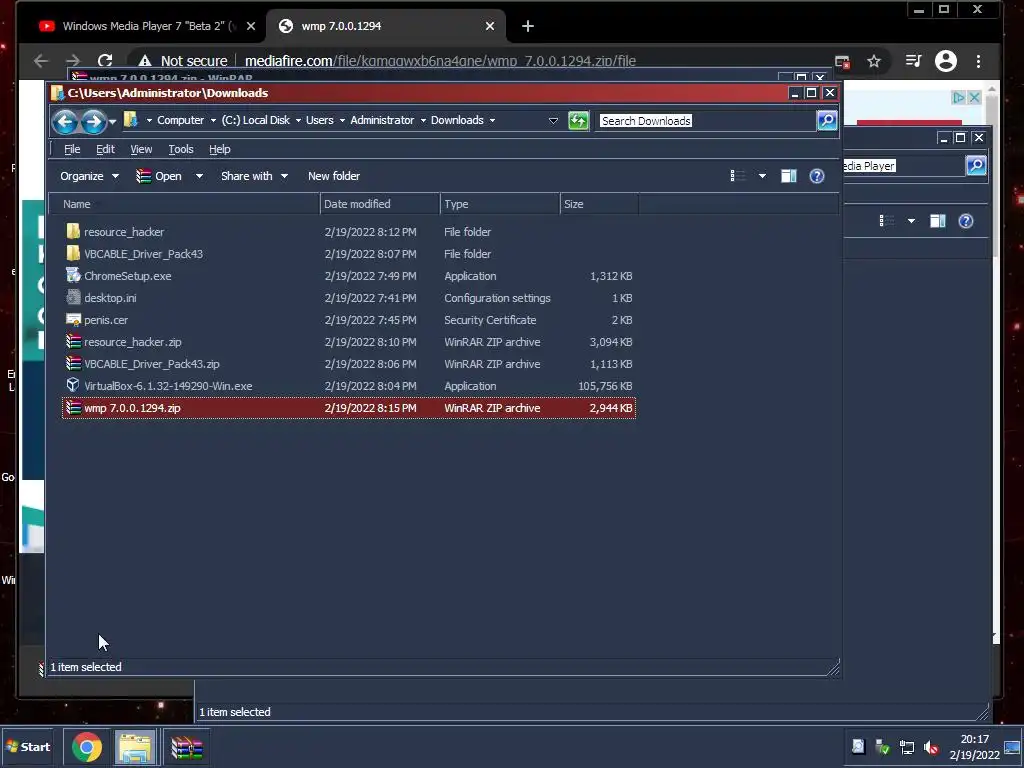Click Chrome's reload page button
This screenshot has width=1024, height=768.
[105, 61]
